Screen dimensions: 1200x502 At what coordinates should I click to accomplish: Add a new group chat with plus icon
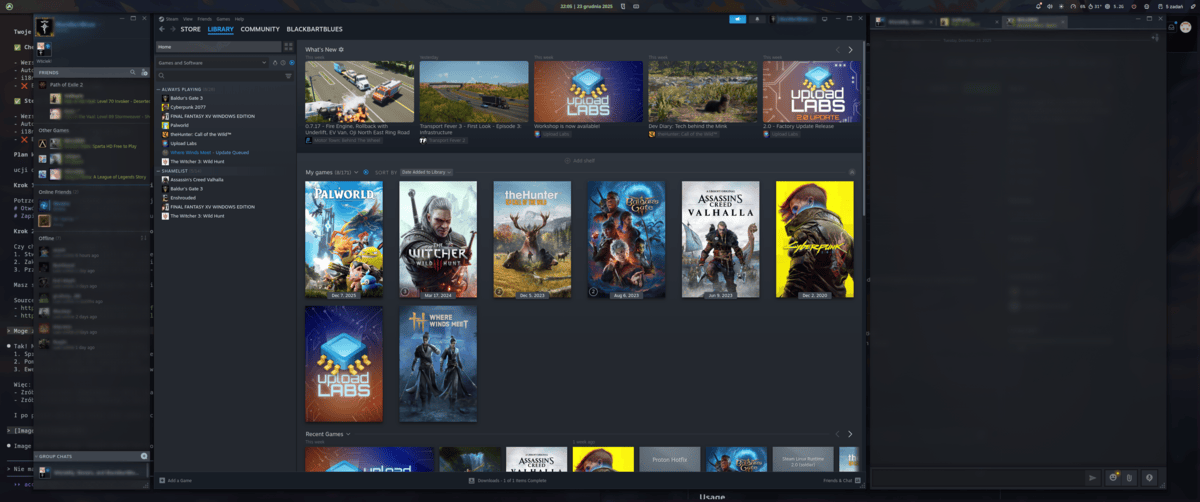(144, 456)
